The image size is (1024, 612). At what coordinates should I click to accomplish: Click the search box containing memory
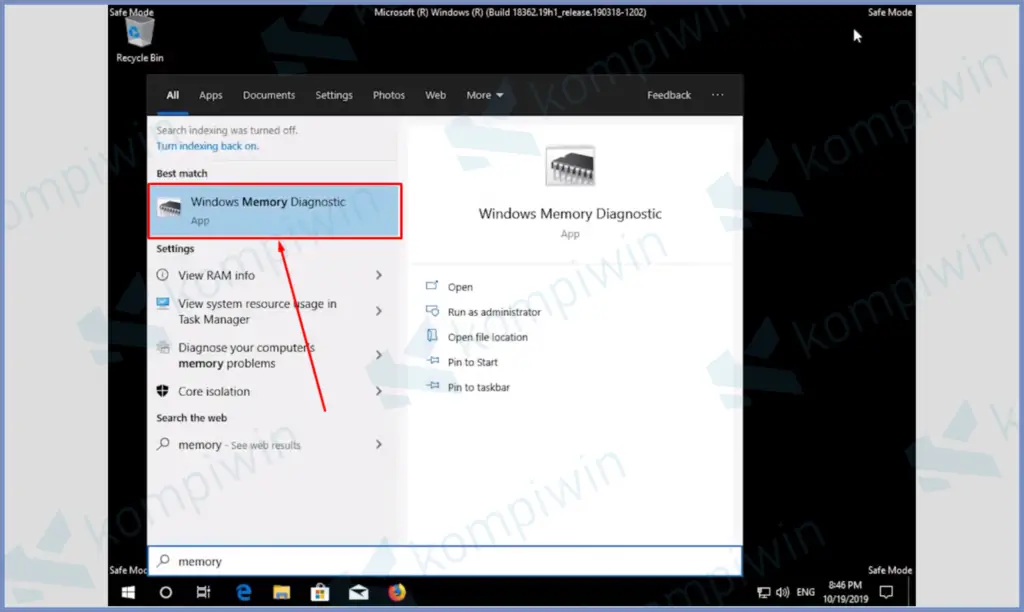tap(445, 561)
